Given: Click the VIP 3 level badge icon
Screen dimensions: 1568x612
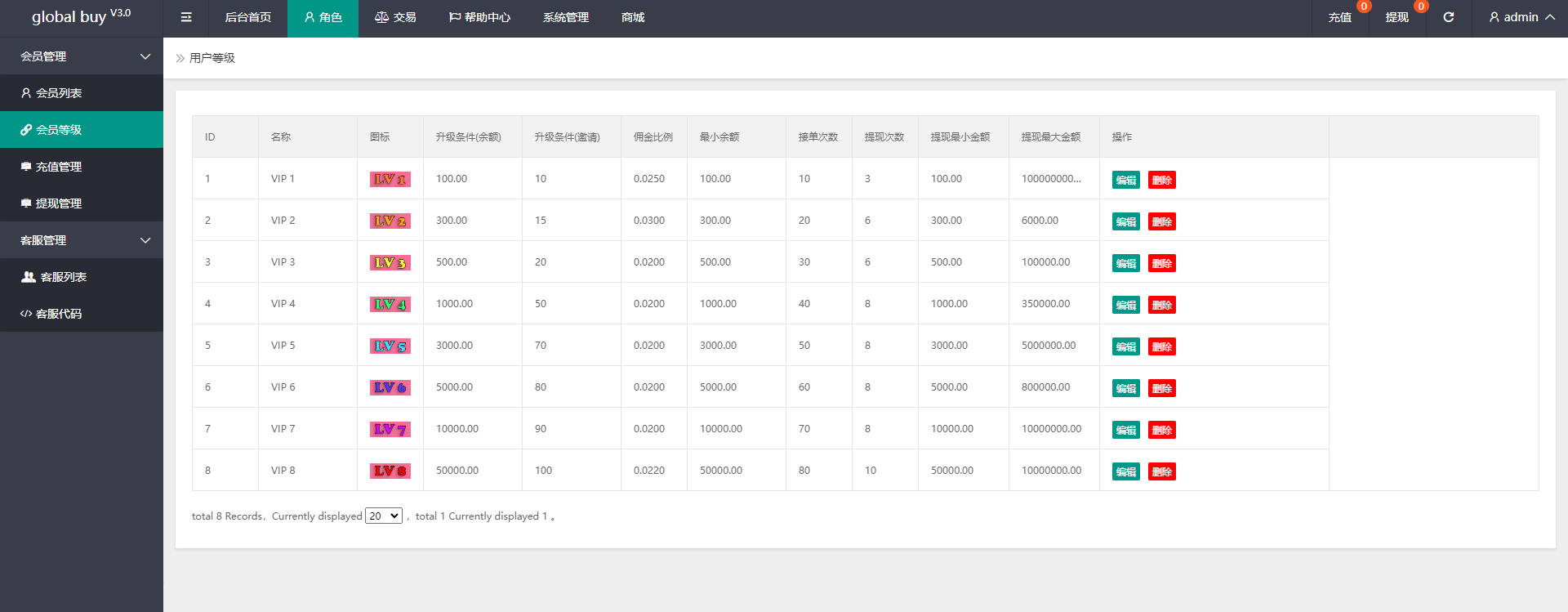Looking at the screenshot, I should point(390,262).
